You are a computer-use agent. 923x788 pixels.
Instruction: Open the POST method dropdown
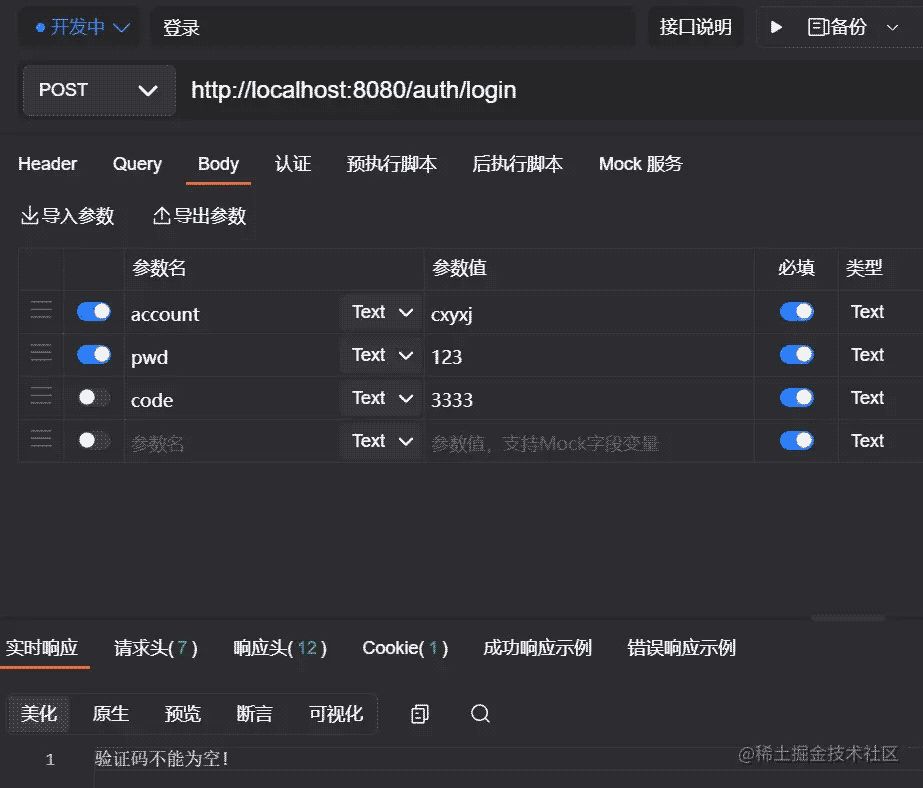click(x=98, y=90)
